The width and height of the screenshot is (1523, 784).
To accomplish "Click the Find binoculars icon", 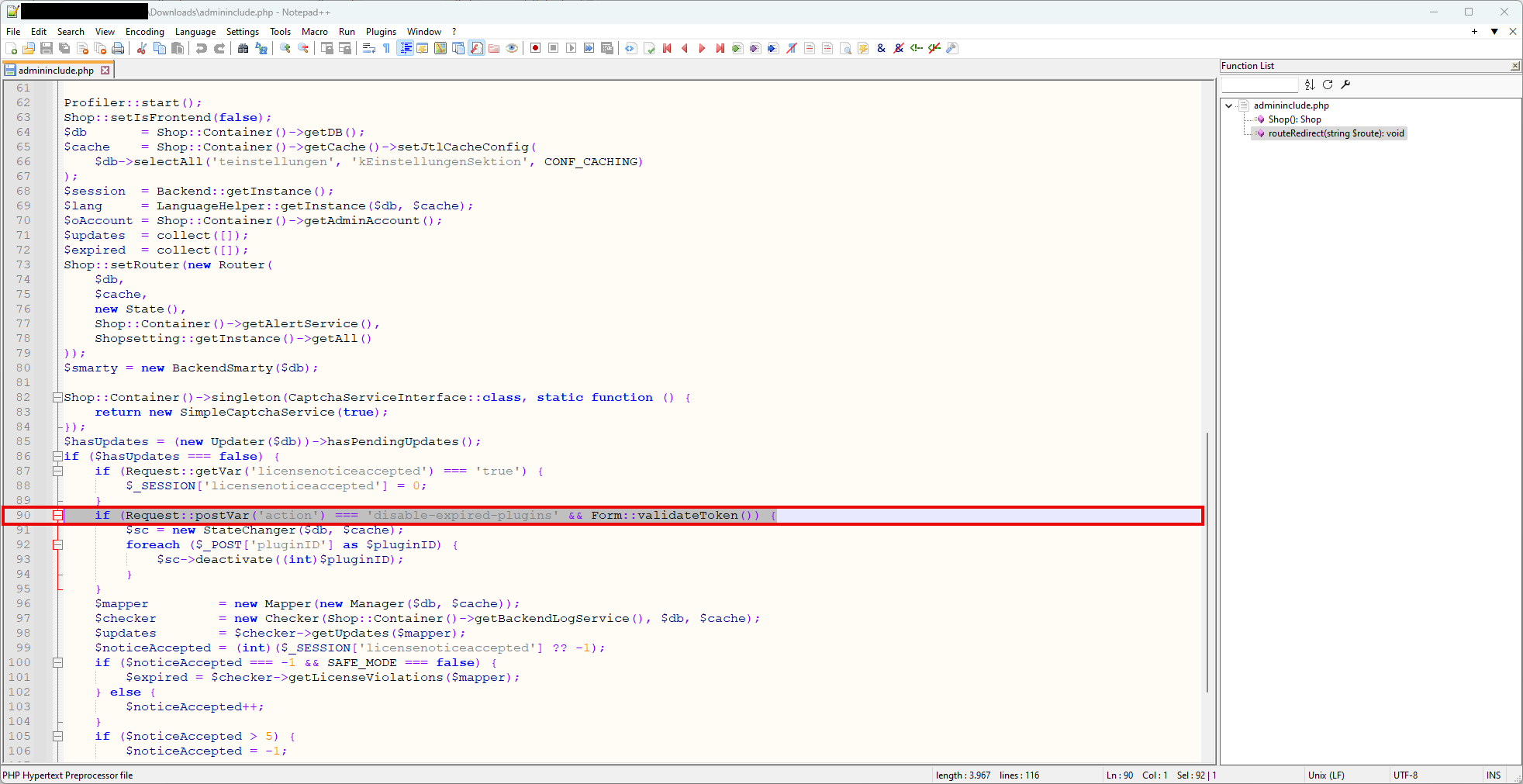I will pos(243,48).
